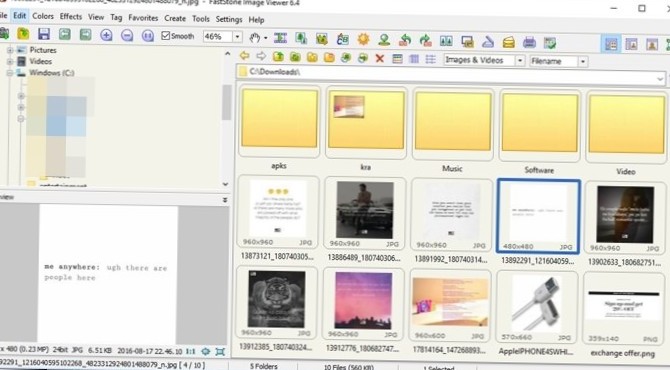The height and width of the screenshot is (370, 670).
Task: Go up one folder level icon
Action: (278, 56)
